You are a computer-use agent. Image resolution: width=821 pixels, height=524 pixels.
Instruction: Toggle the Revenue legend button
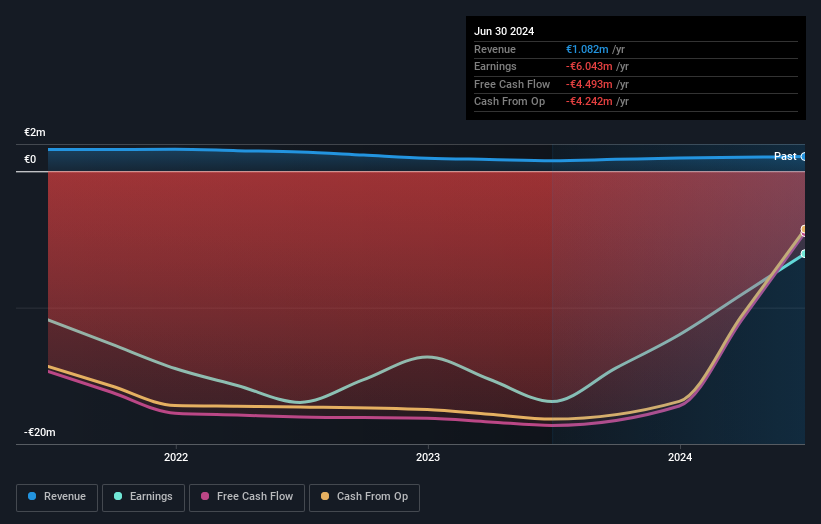tap(57, 497)
